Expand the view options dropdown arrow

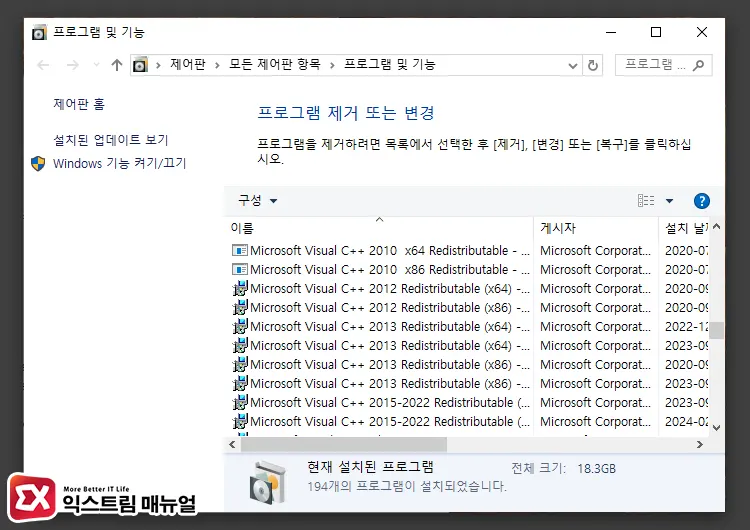click(x=670, y=201)
